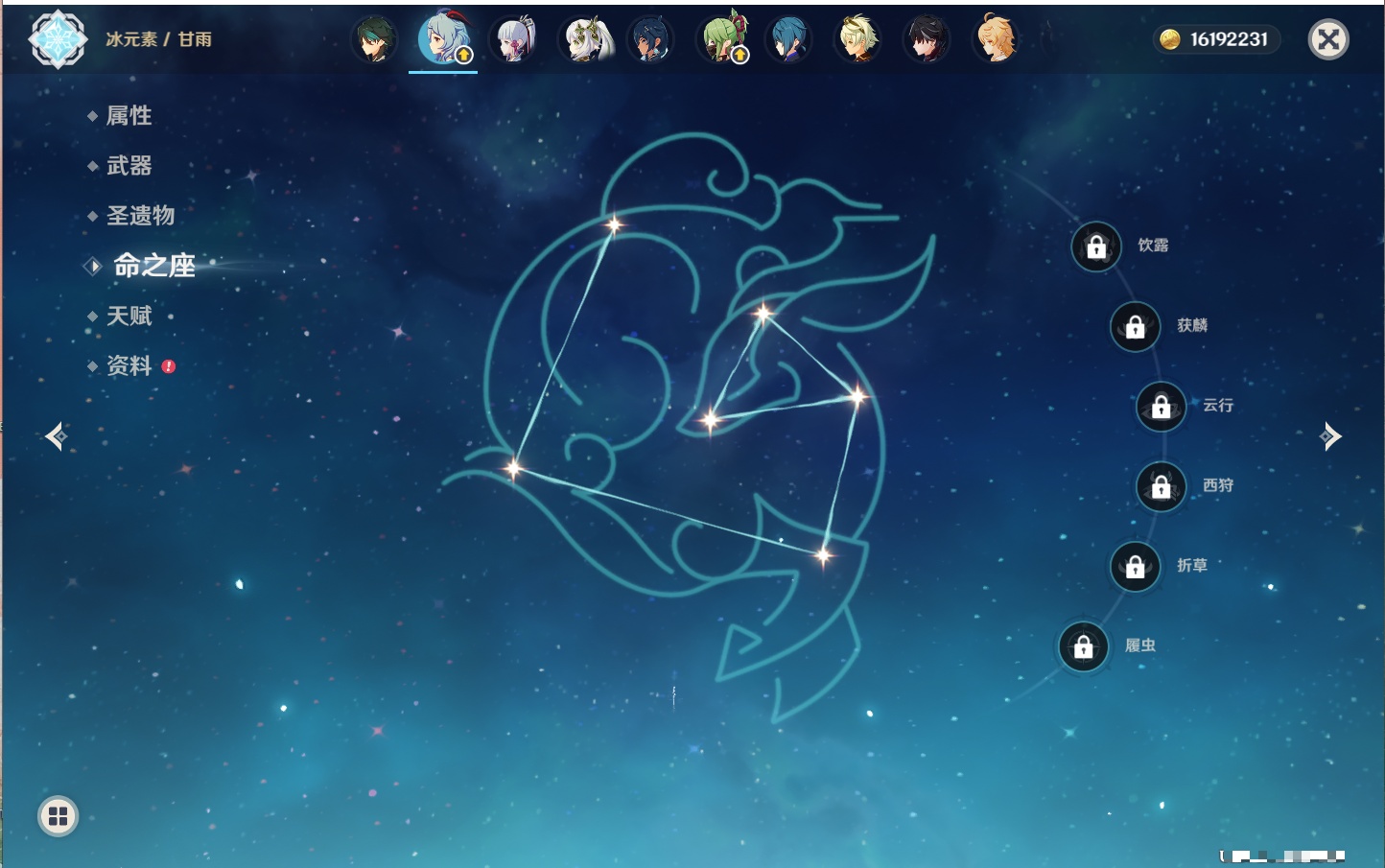
Task: Open the 西狩 locked constellation node
Action: (1162, 487)
